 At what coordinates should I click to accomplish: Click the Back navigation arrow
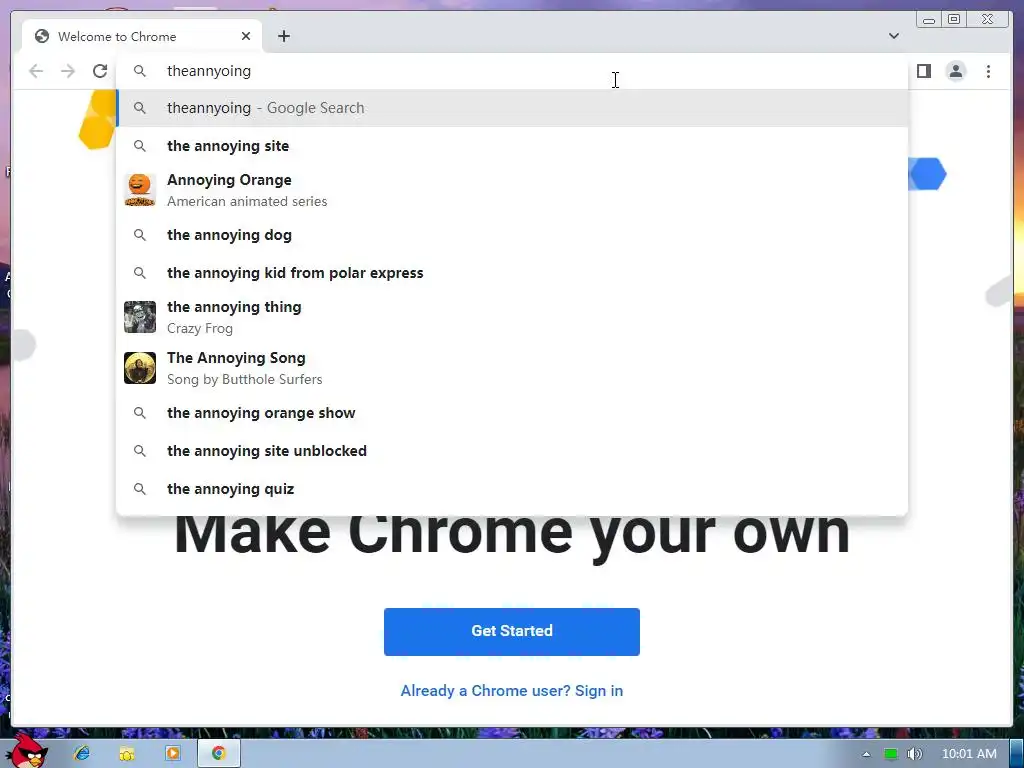[x=36, y=71]
